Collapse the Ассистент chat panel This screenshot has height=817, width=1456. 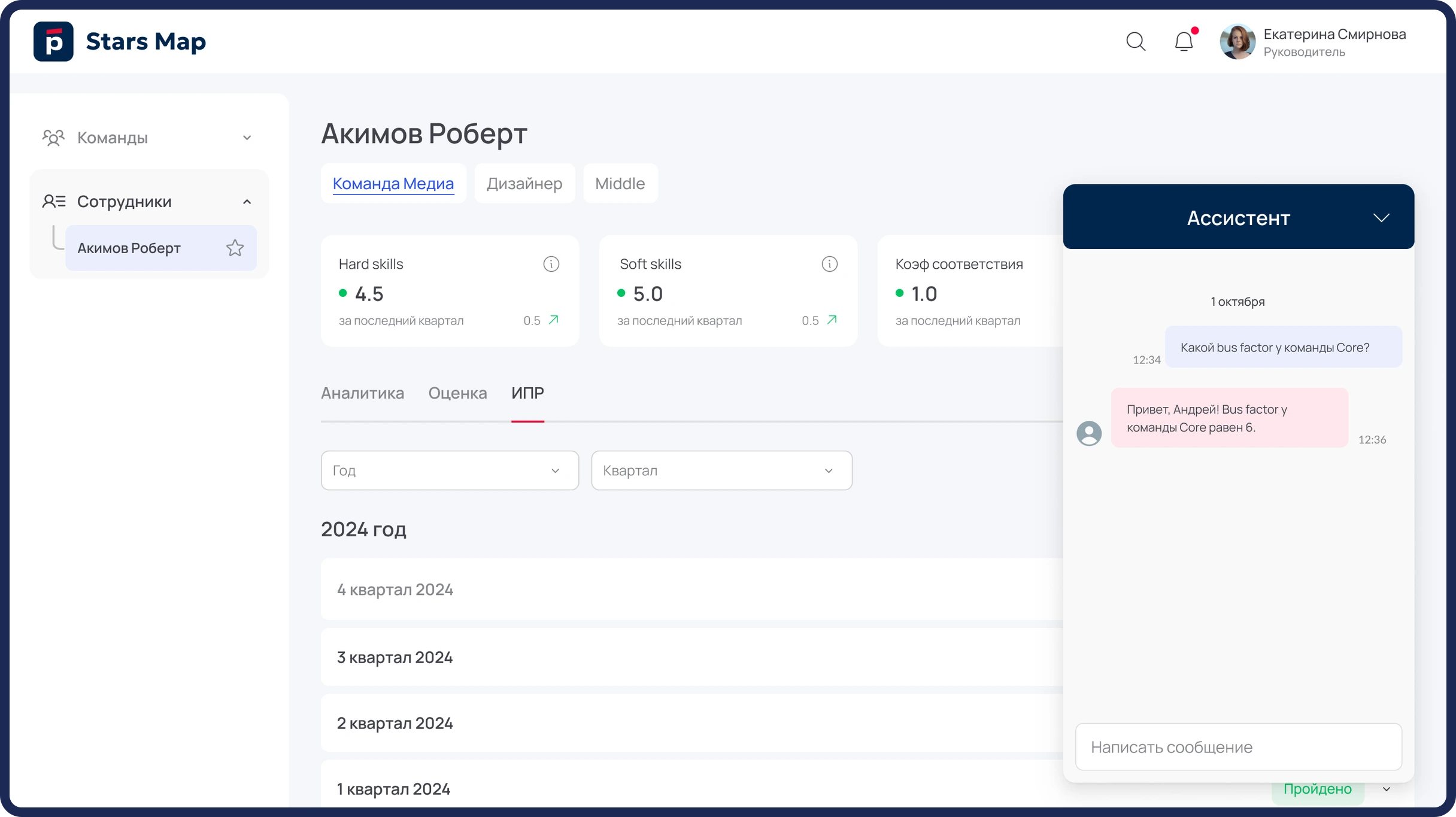click(x=1381, y=218)
